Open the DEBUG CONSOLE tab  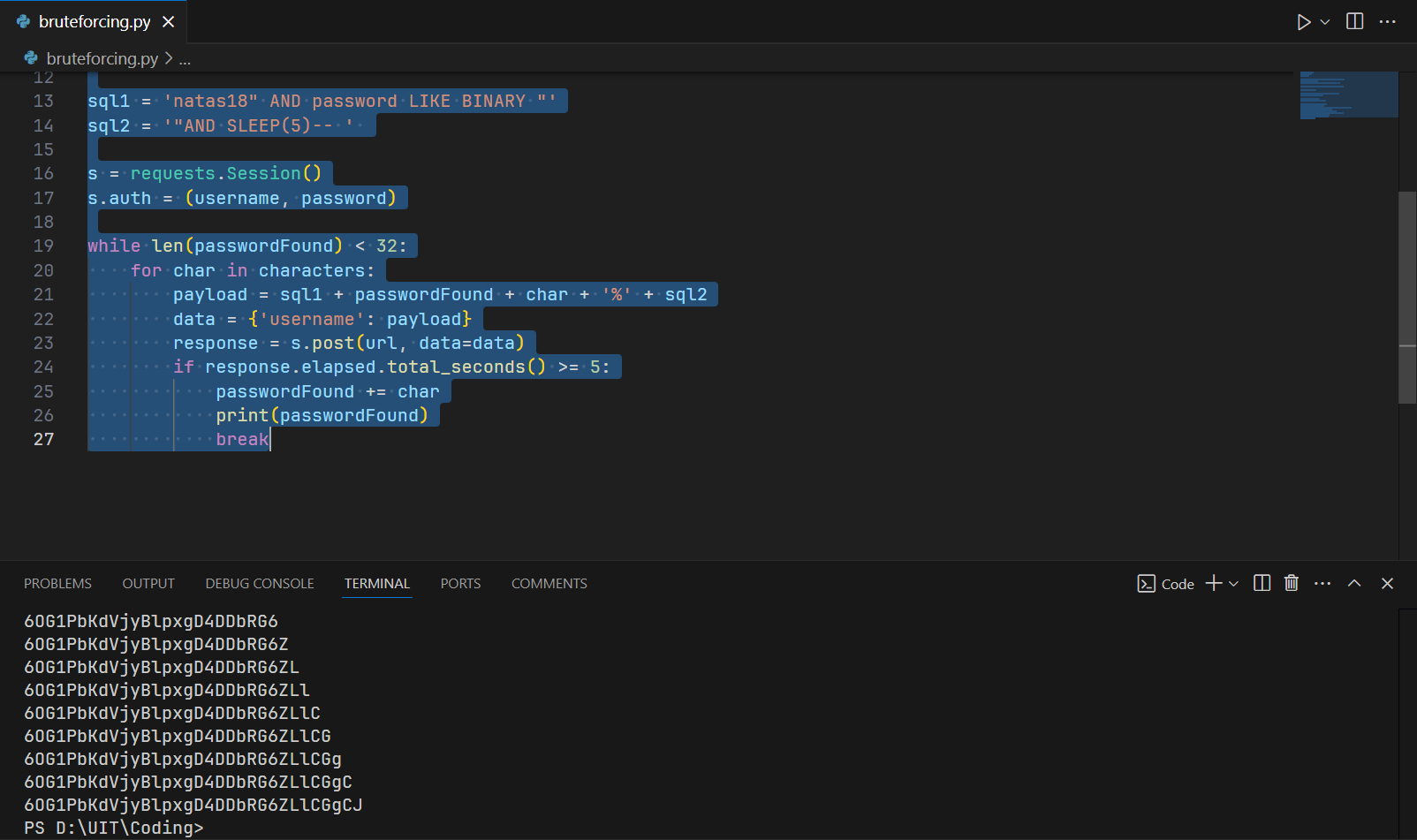click(260, 584)
